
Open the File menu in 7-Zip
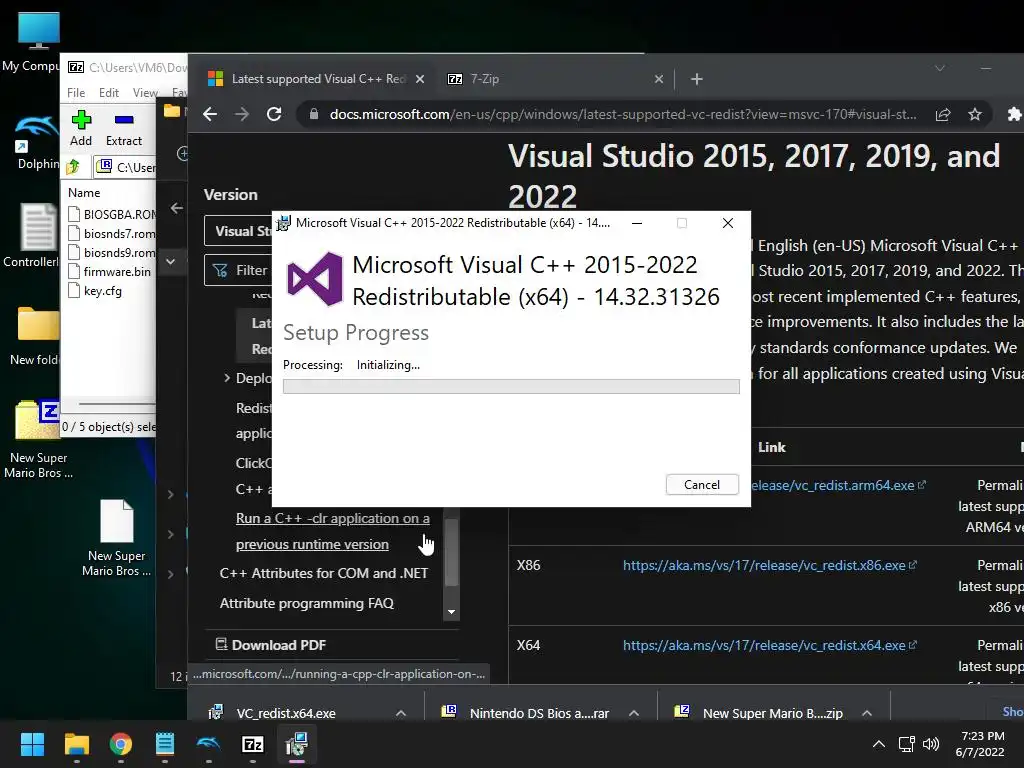click(76, 93)
